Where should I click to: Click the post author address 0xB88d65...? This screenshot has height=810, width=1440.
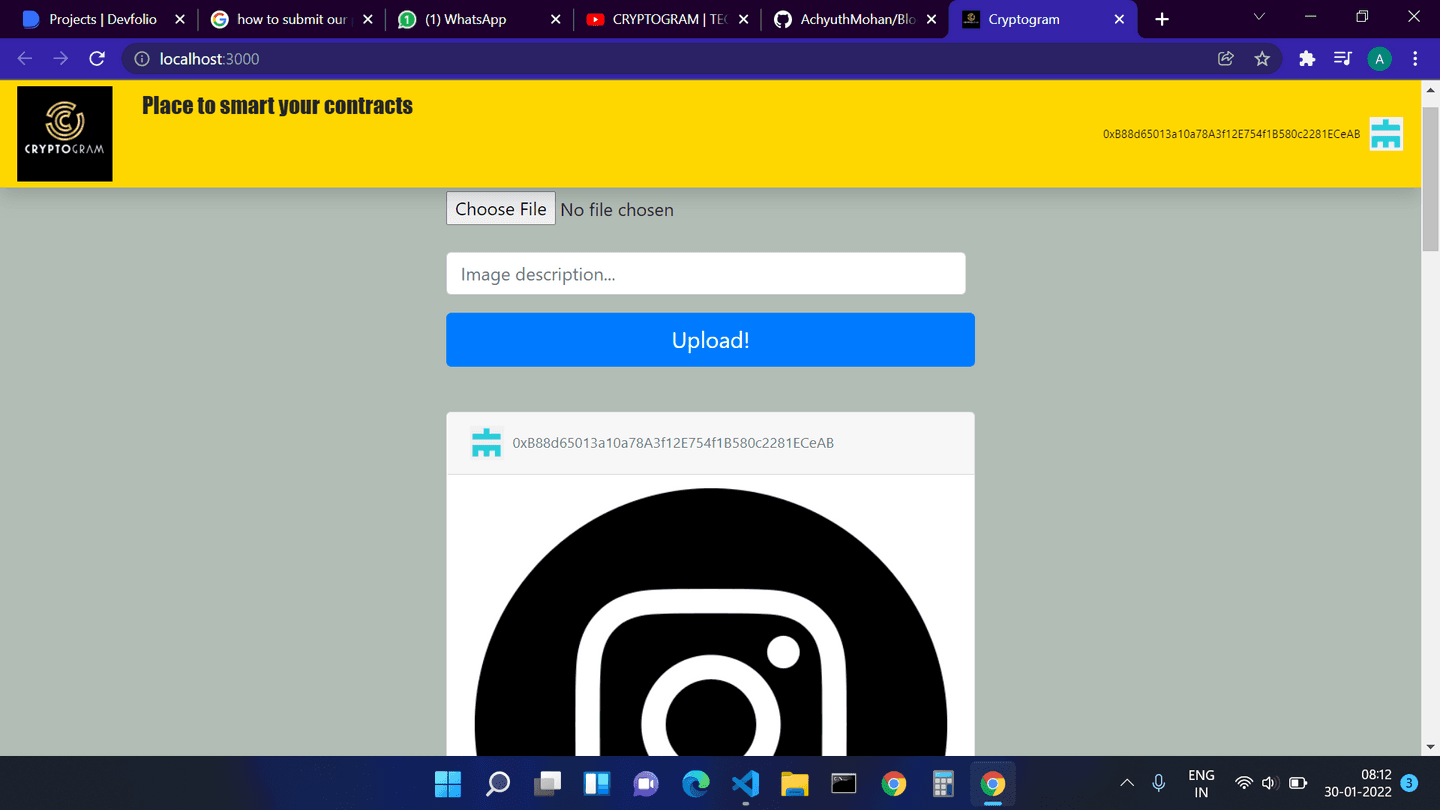tap(673, 443)
